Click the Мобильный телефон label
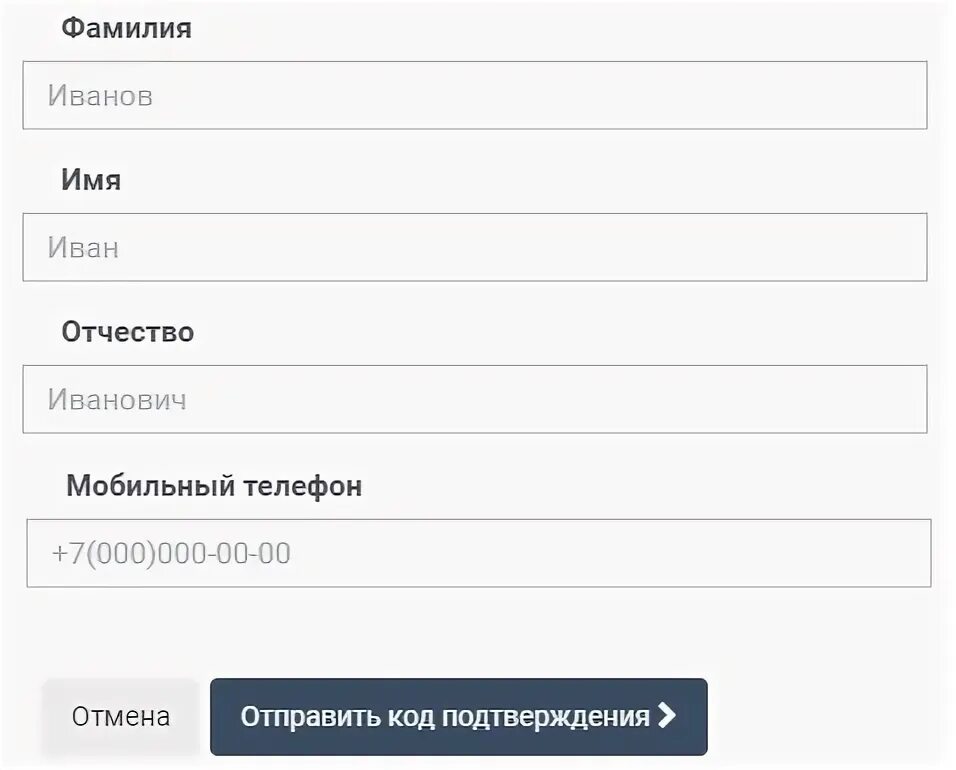The image size is (956, 770). (214, 487)
